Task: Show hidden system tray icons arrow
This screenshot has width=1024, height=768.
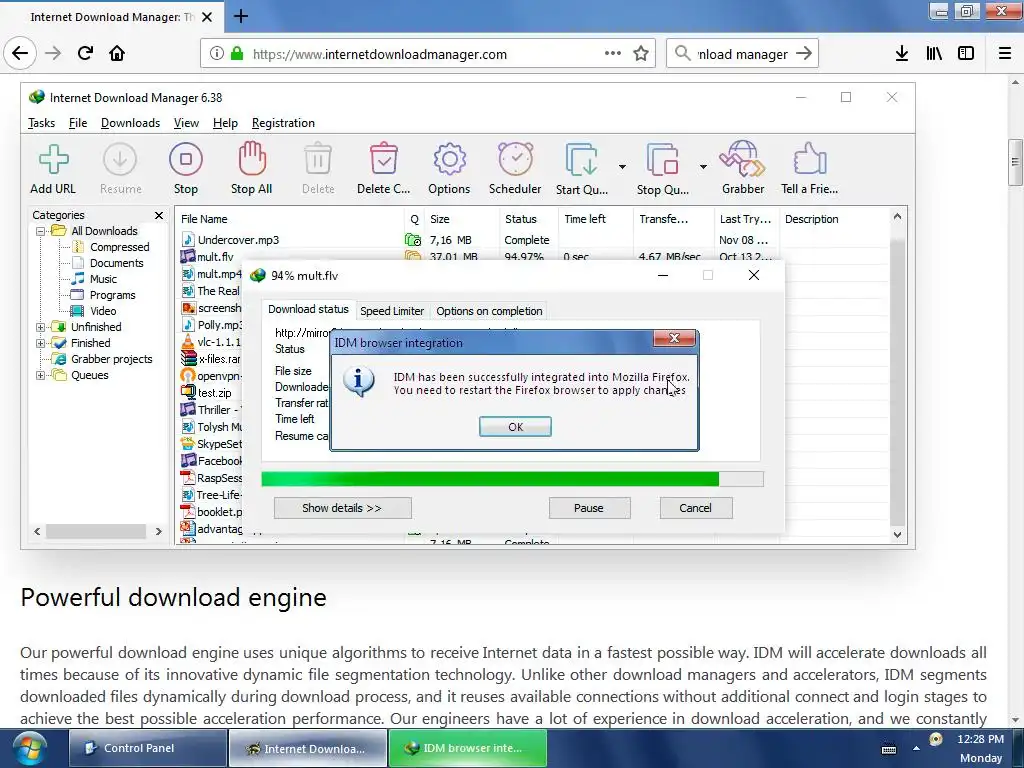Action: coord(916,748)
